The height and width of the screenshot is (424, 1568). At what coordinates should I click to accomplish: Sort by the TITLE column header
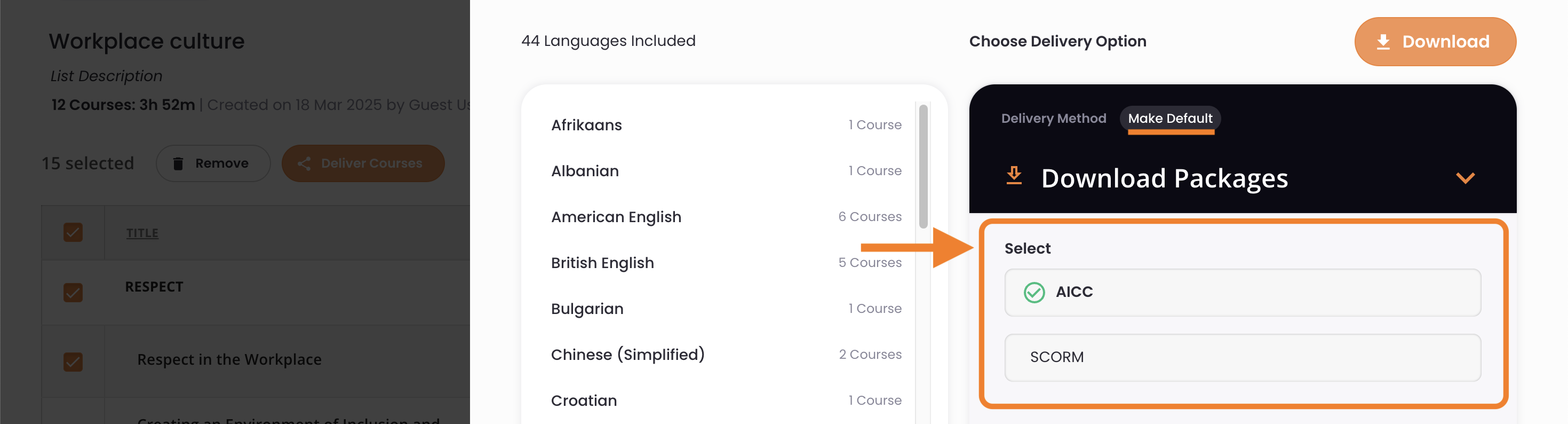click(x=142, y=233)
